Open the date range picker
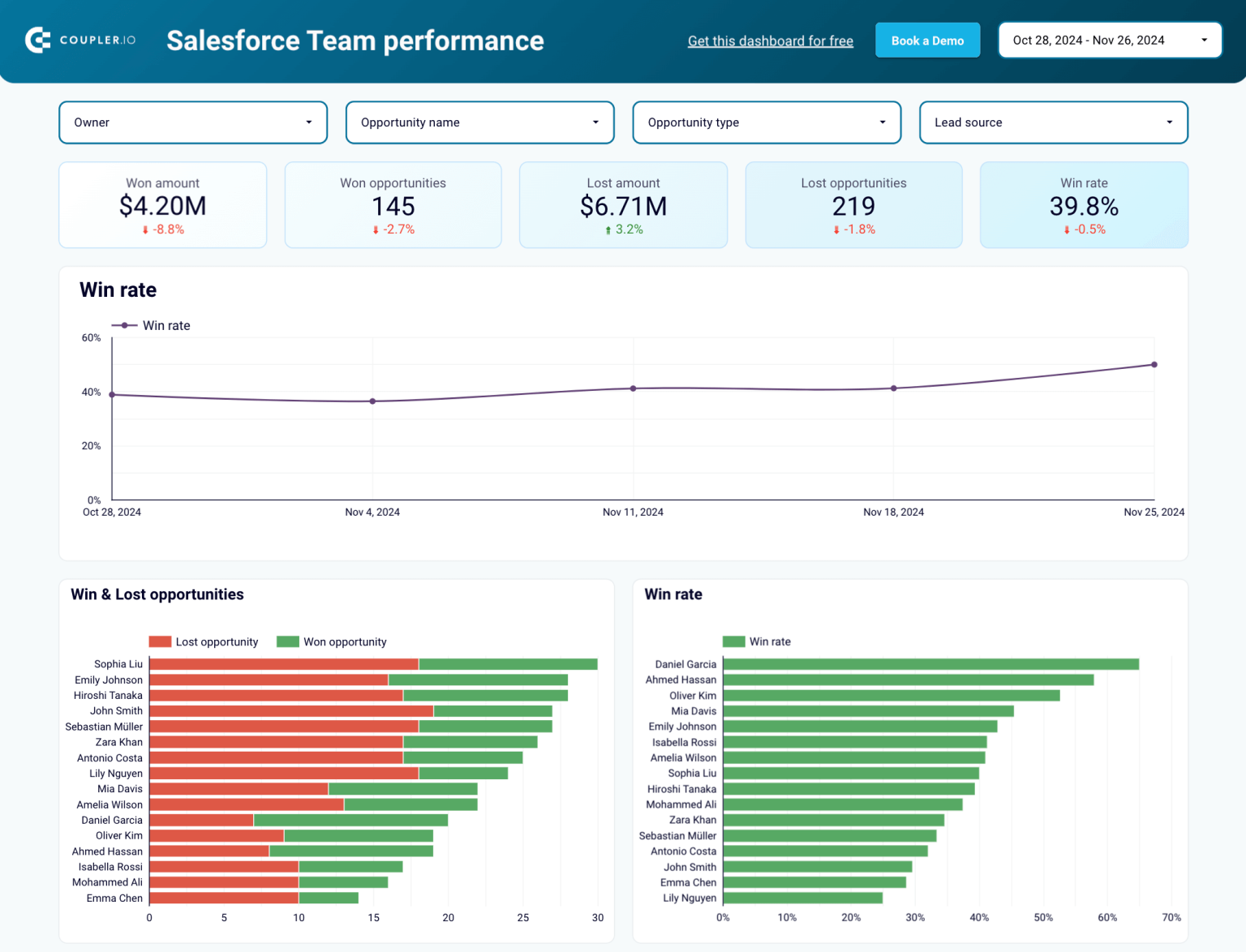The image size is (1246, 952). pos(1109,40)
